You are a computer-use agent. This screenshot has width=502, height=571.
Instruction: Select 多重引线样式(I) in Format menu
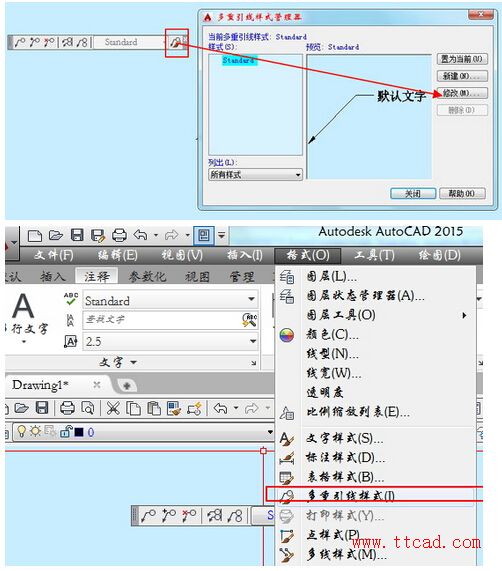click(x=376, y=496)
